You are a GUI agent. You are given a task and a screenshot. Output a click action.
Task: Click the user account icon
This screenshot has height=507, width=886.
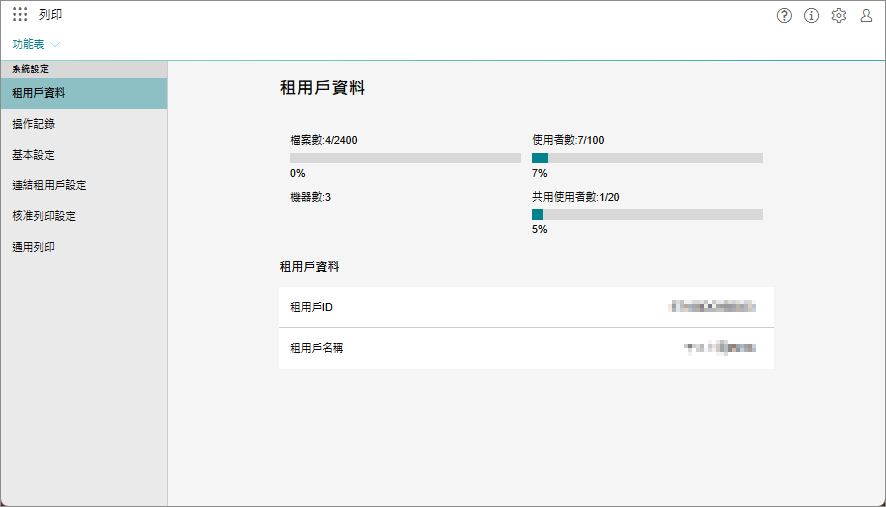[866, 15]
